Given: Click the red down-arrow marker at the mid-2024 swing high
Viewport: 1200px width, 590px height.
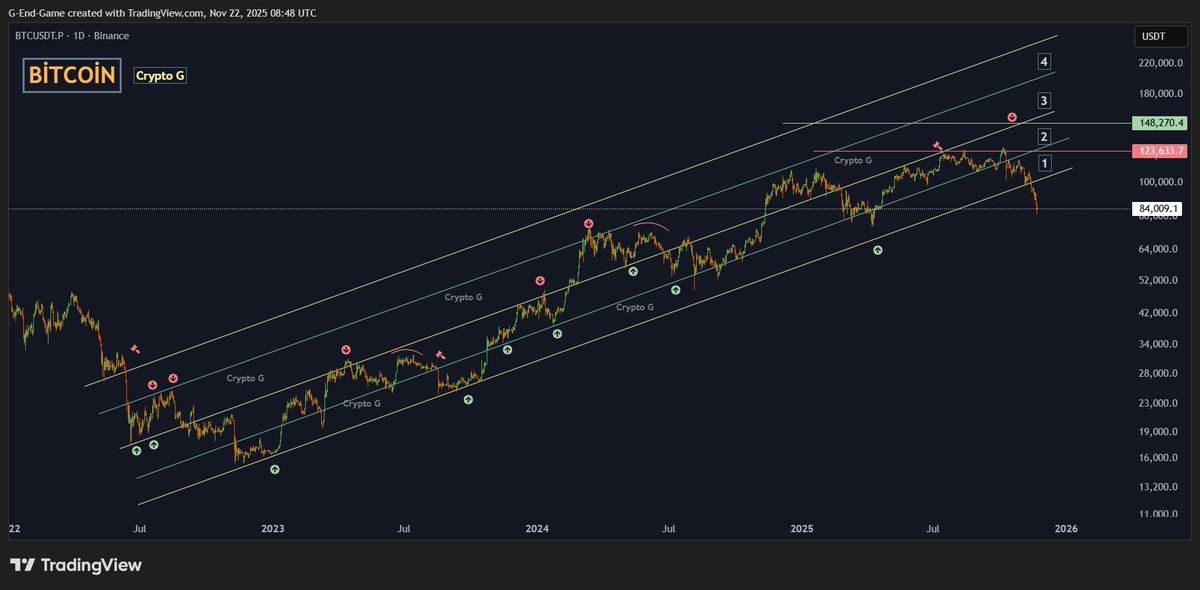Looking at the screenshot, I should tap(540, 281).
